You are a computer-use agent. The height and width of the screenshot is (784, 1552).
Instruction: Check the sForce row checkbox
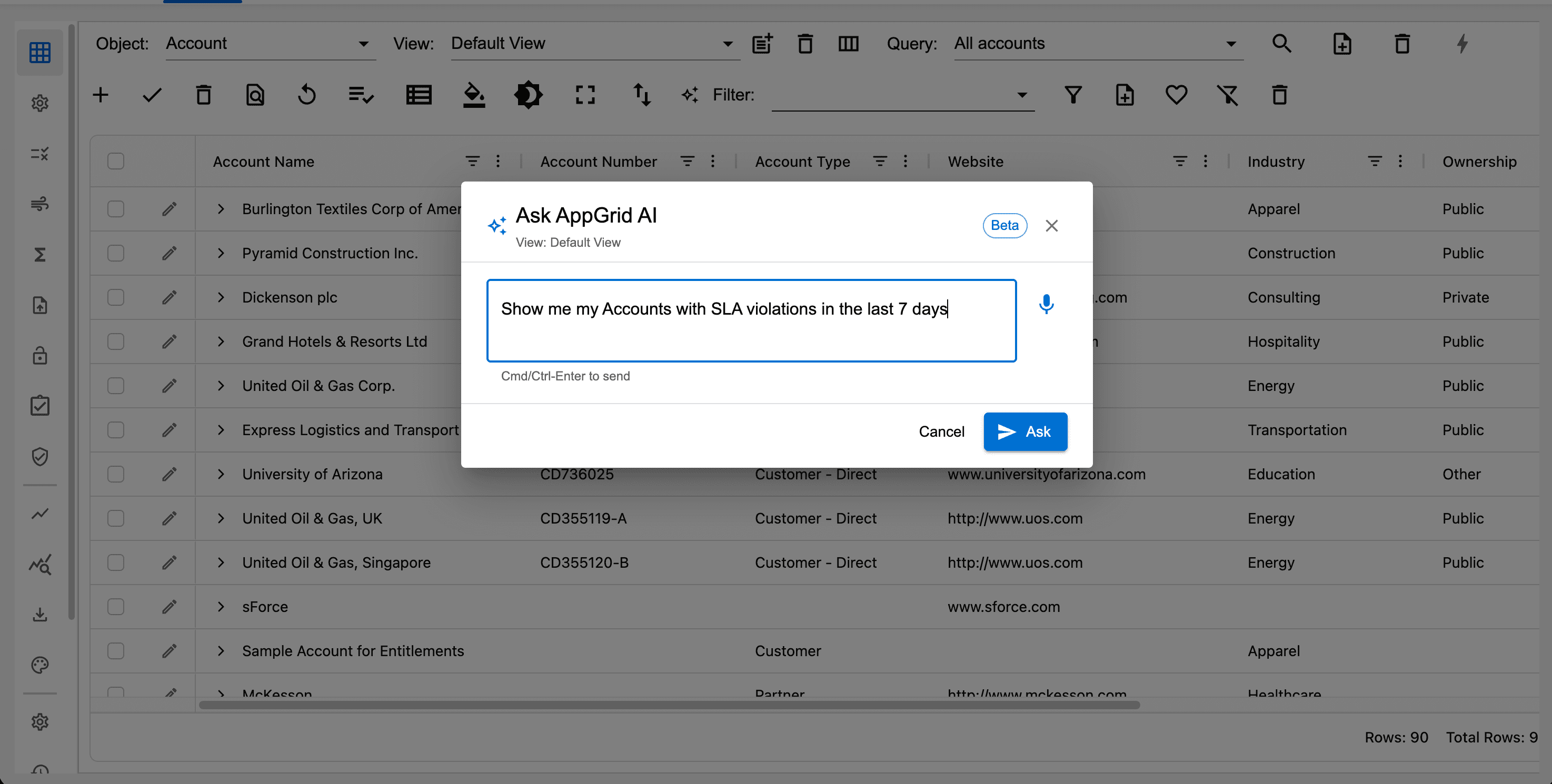pos(116,606)
